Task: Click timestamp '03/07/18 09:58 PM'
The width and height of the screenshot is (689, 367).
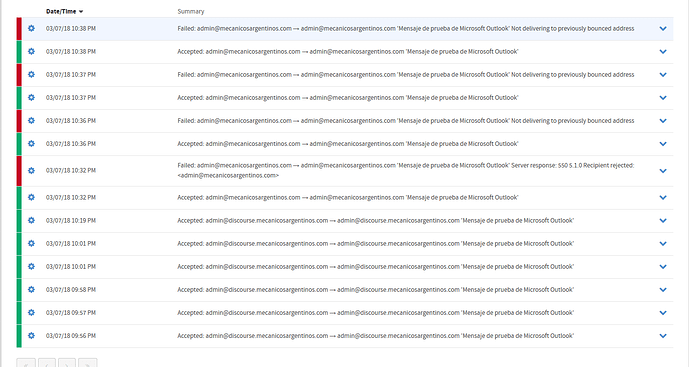Action: pyautogui.click(x=71, y=290)
